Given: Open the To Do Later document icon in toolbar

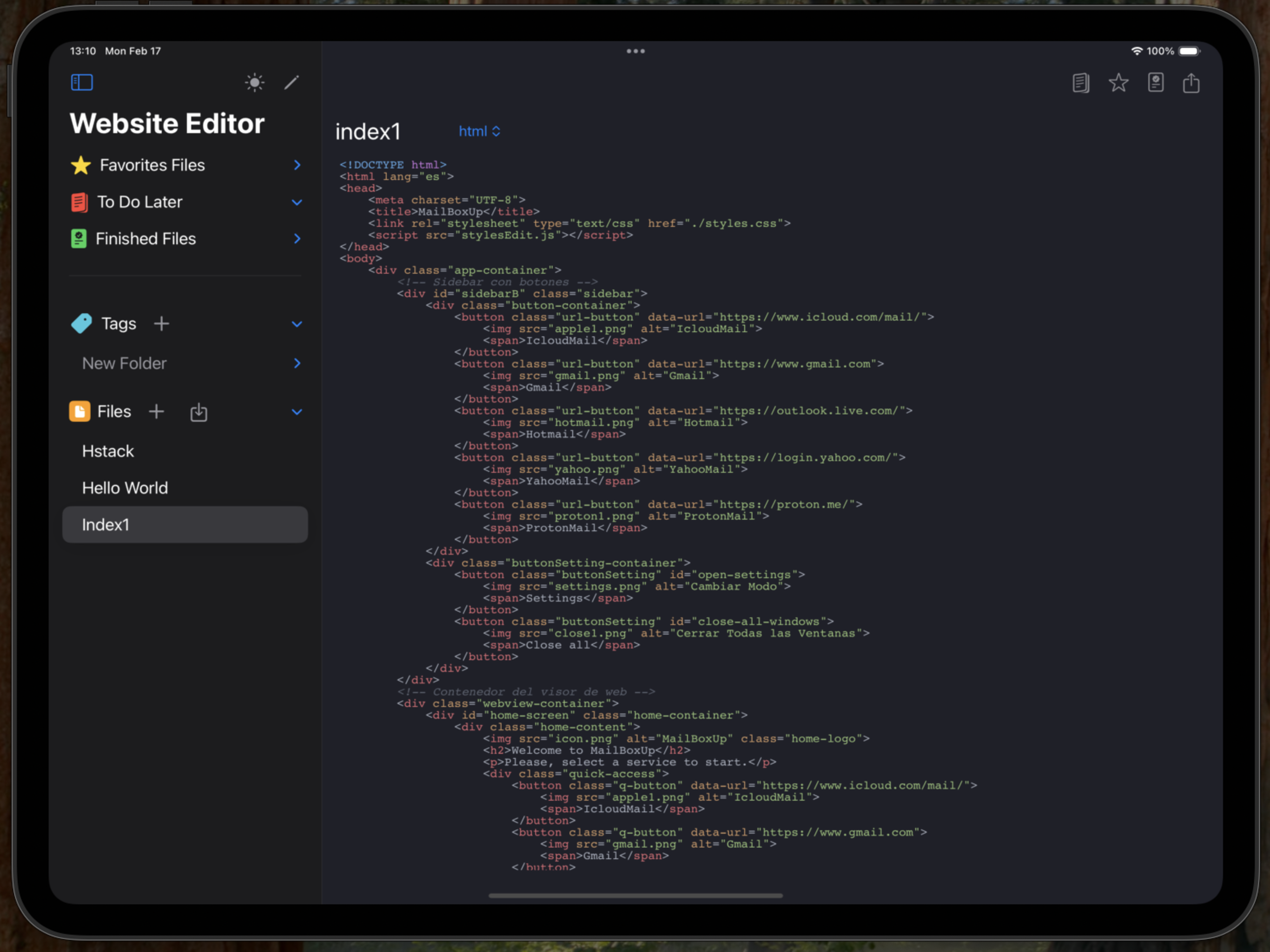Looking at the screenshot, I should (x=1080, y=83).
